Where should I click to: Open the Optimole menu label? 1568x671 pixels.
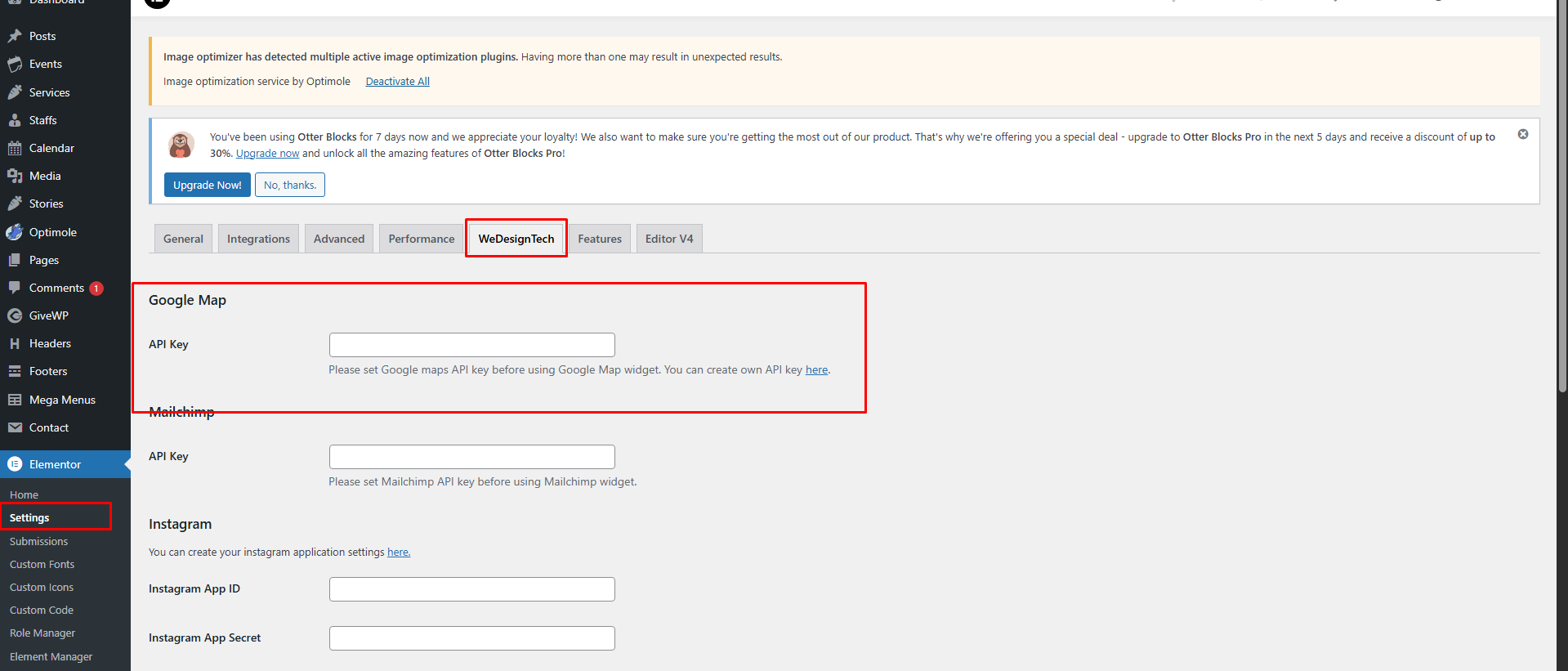[x=53, y=232]
